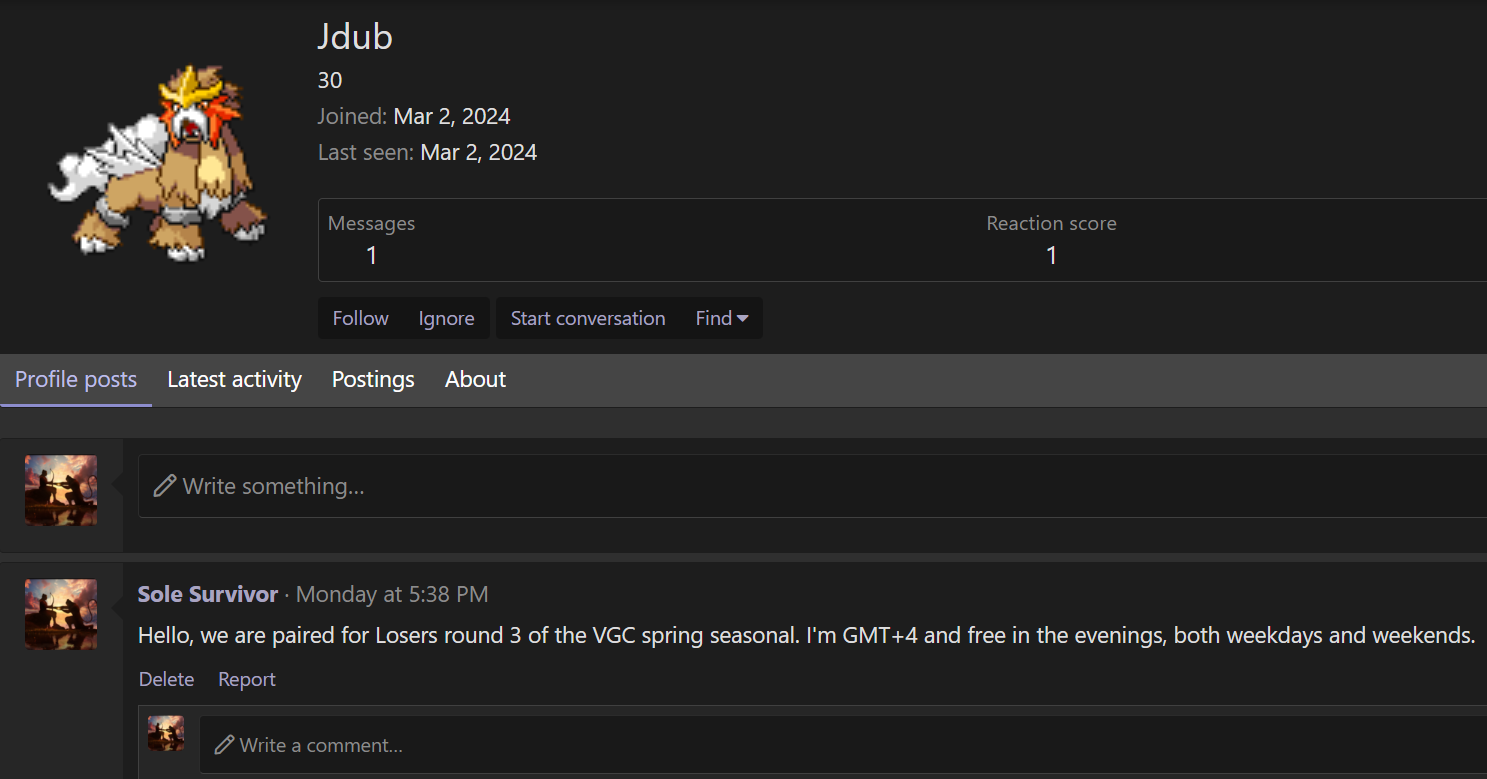The image size is (1487, 779).
Task: Open the Postings tab
Action: 373,380
